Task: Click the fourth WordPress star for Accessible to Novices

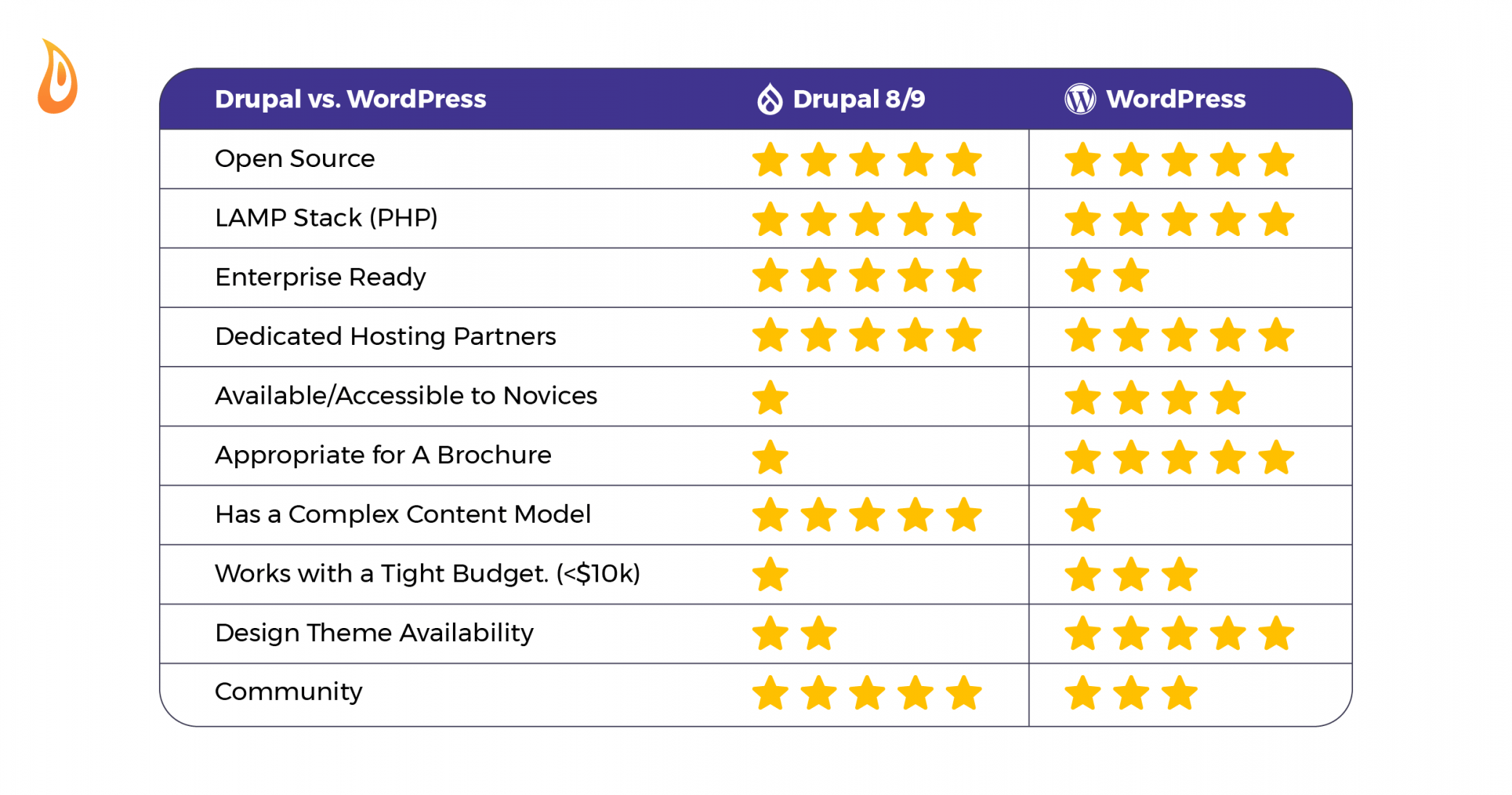Action: pos(1227,398)
